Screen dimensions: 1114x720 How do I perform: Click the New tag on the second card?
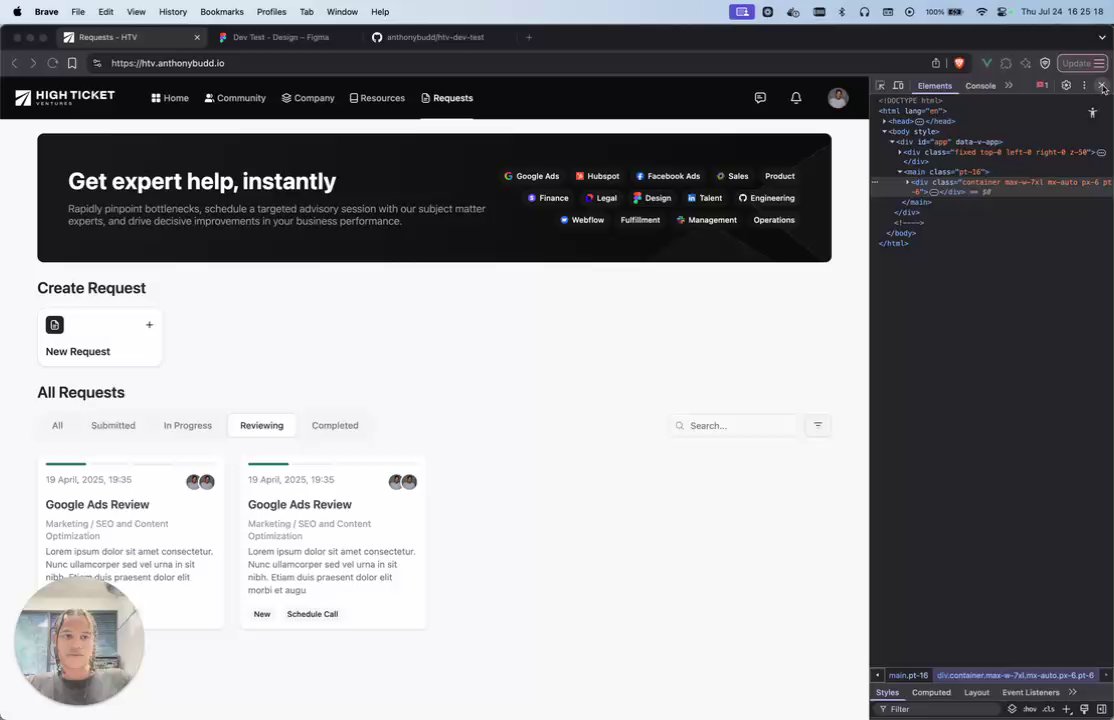tap(262, 614)
